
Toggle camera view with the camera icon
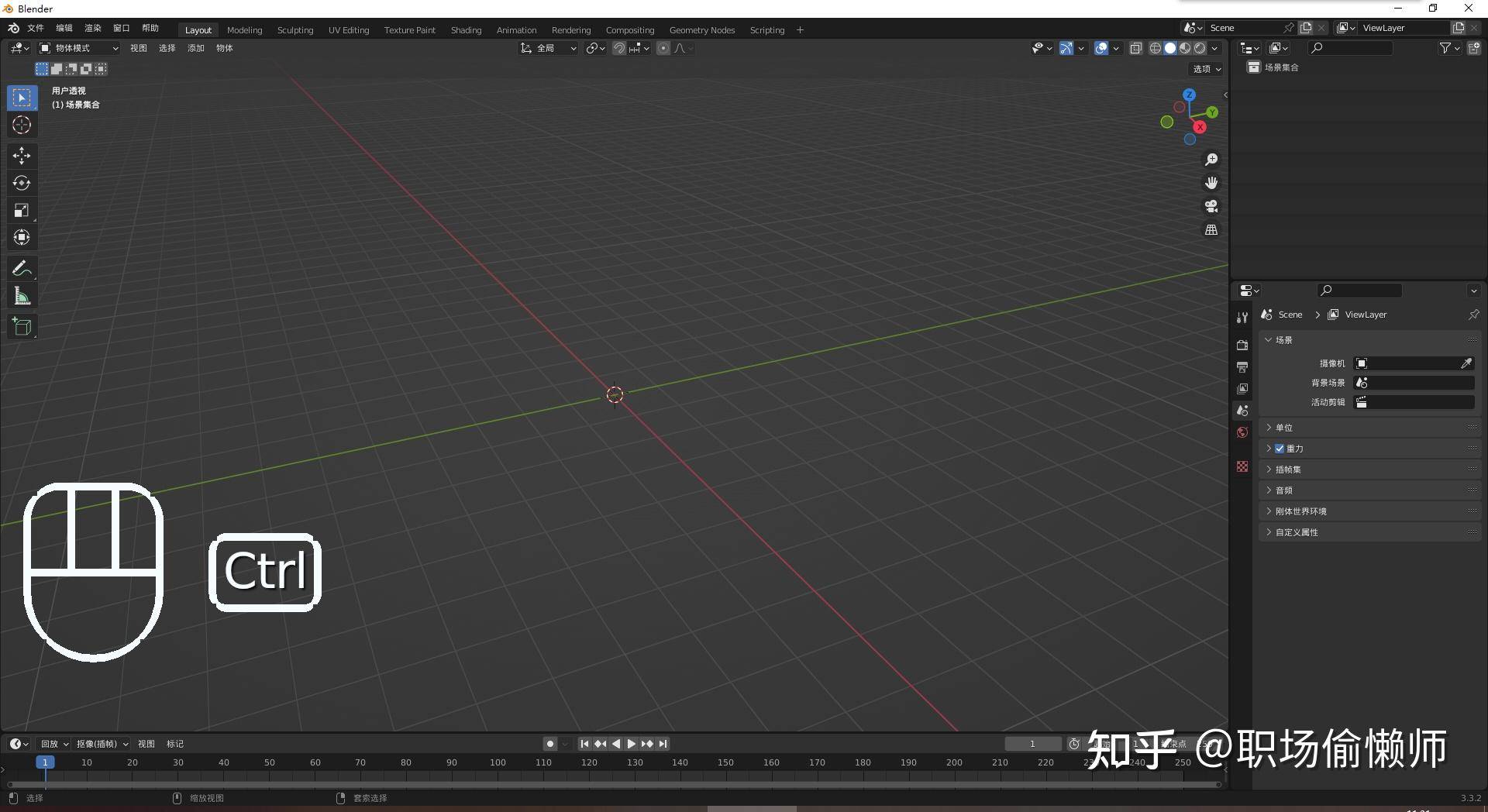click(x=1211, y=206)
